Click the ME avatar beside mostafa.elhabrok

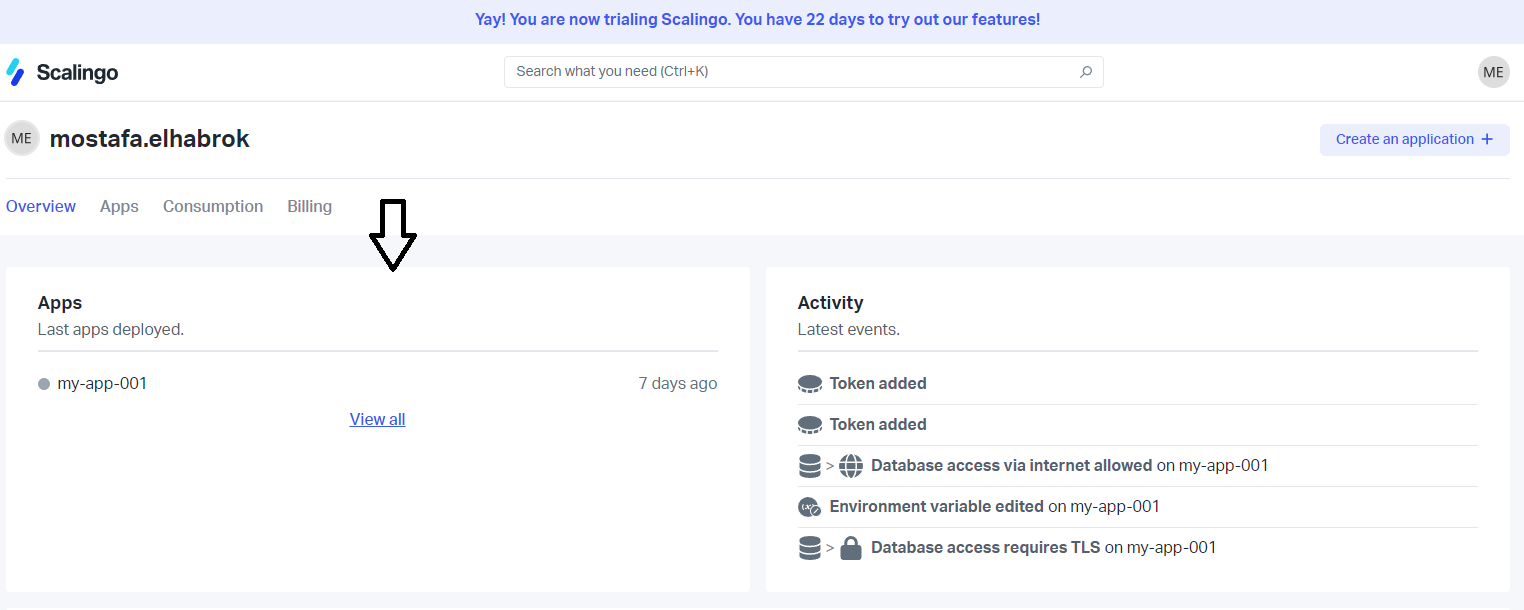coord(21,137)
